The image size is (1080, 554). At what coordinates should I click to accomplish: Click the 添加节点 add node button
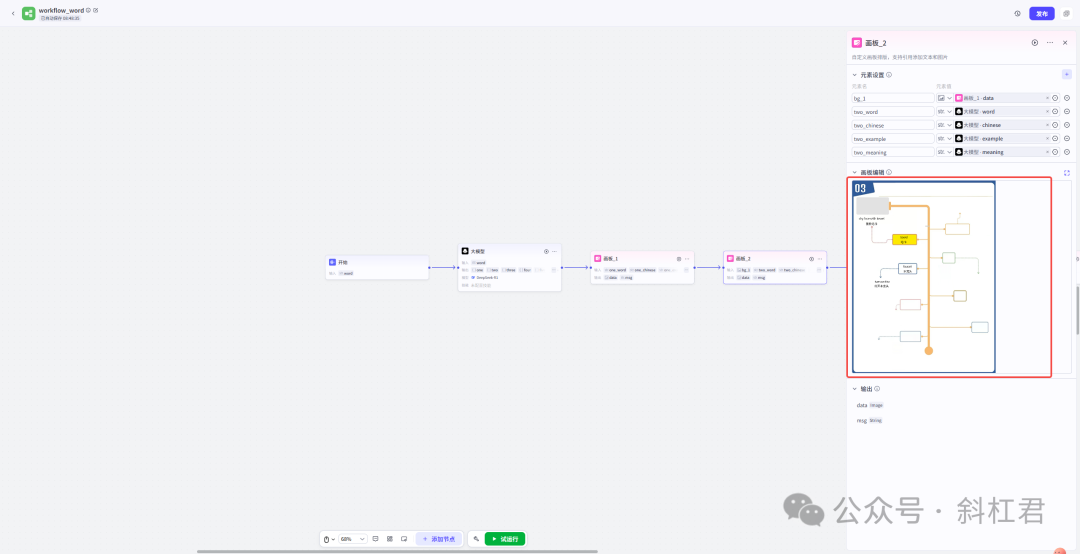point(439,539)
